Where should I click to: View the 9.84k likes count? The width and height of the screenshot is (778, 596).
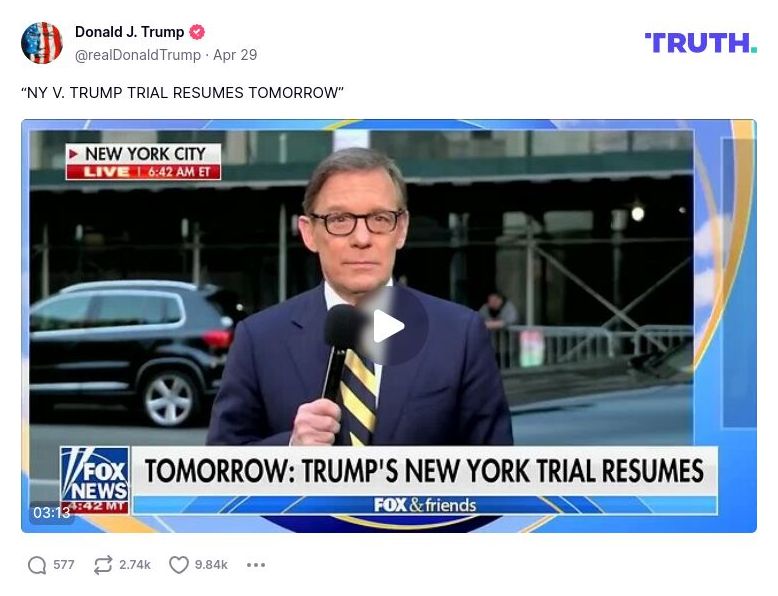[x=211, y=565]
